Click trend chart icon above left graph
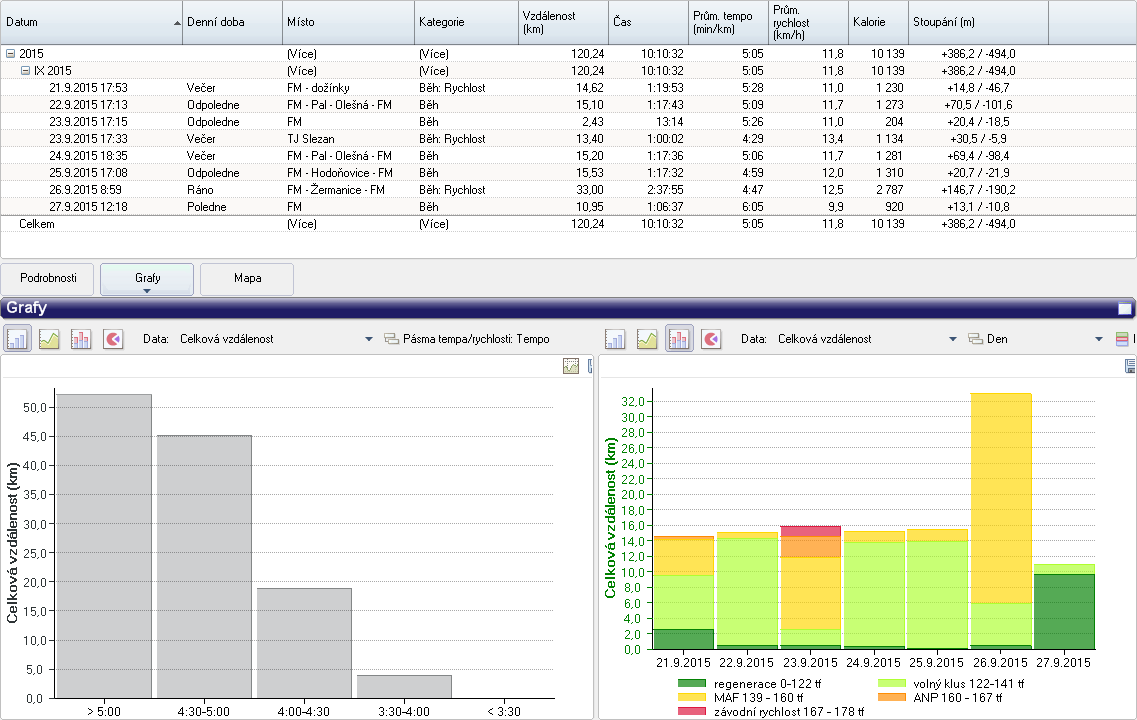Viewport: 1137px width, 720px height. [x=571, y=366]
